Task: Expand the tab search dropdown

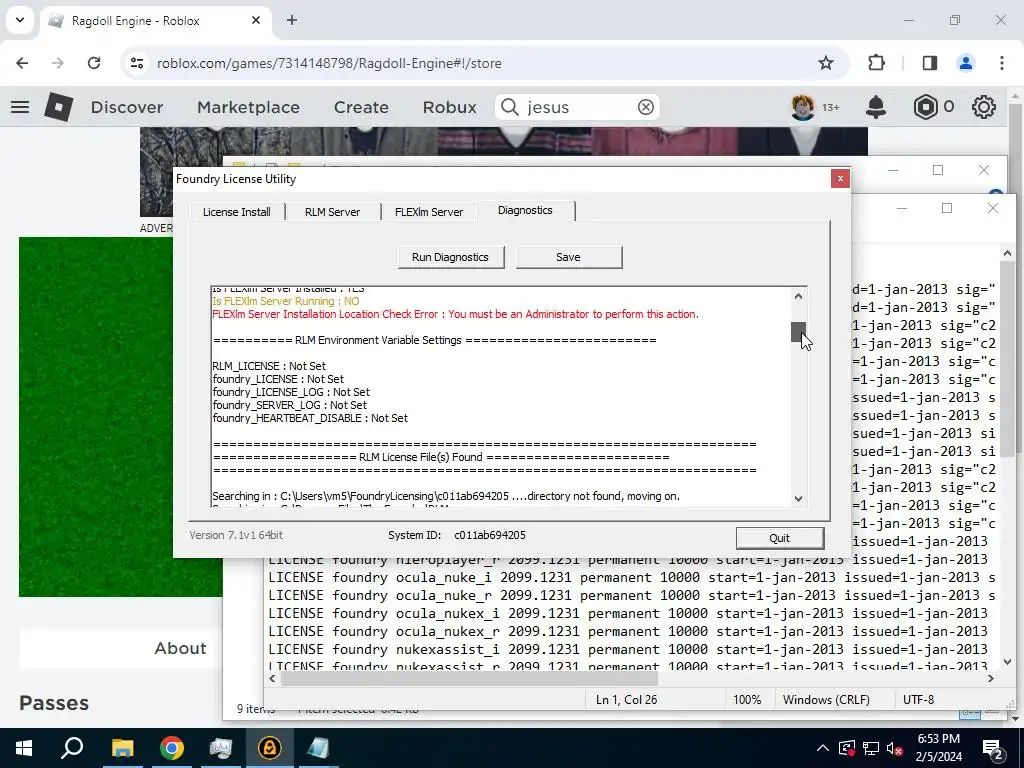Action: 20,20
